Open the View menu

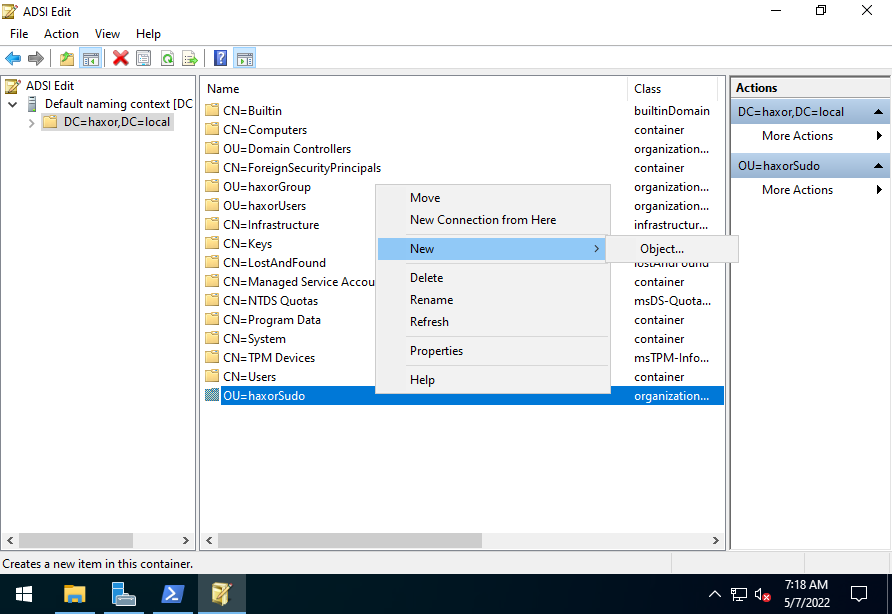coord(107,34)
